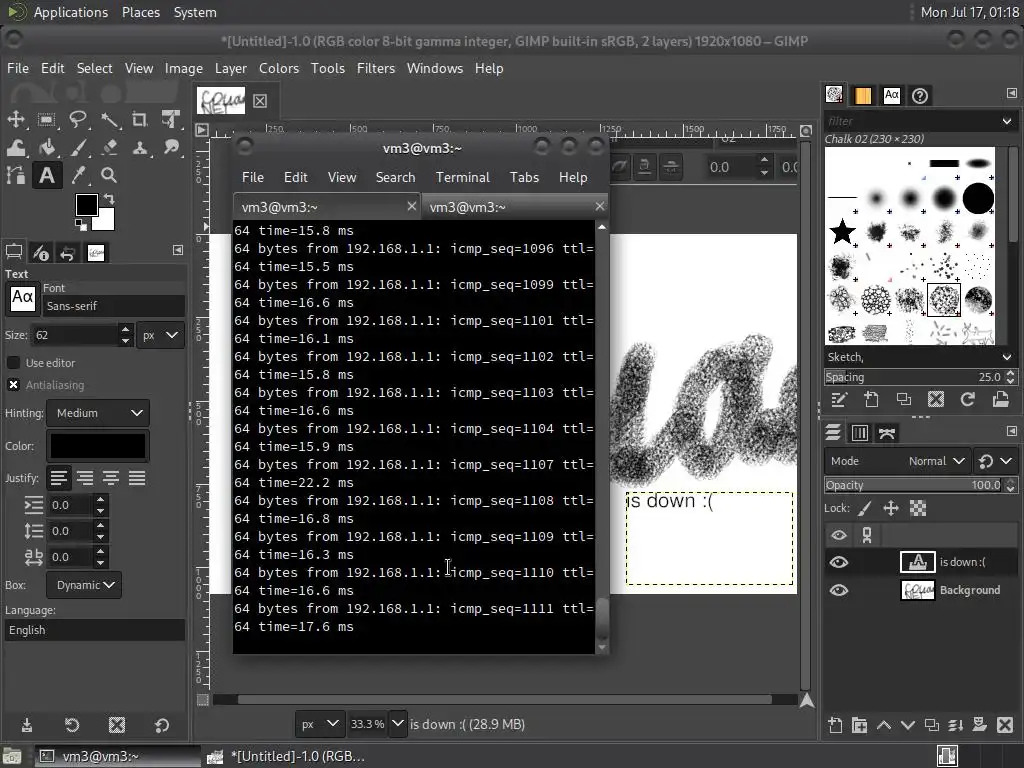This screenshot has width=1024, height=768.
Task: Open the GIMP Layer menu
Action: 231,69
